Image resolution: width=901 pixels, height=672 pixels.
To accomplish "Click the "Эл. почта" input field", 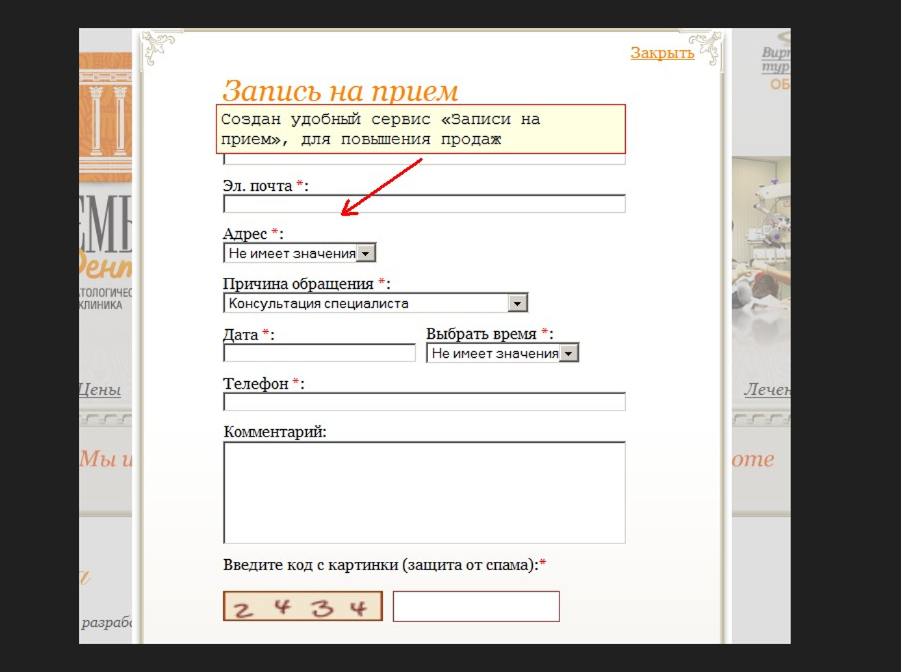I will [x=423, y=203].
